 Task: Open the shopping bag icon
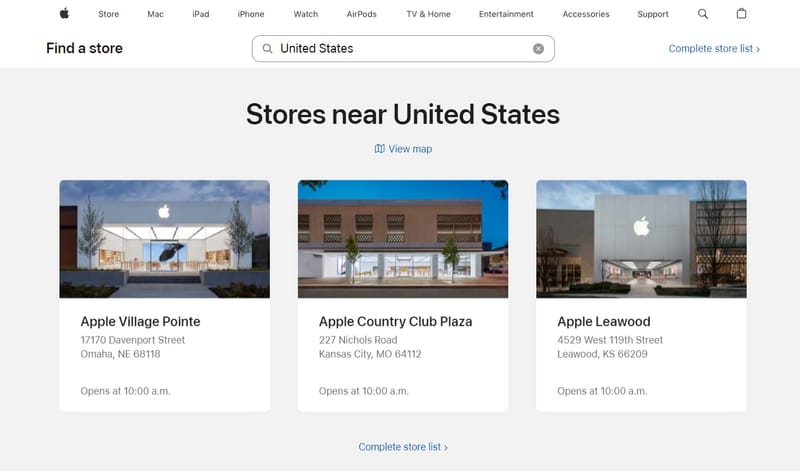coord(741,14)
